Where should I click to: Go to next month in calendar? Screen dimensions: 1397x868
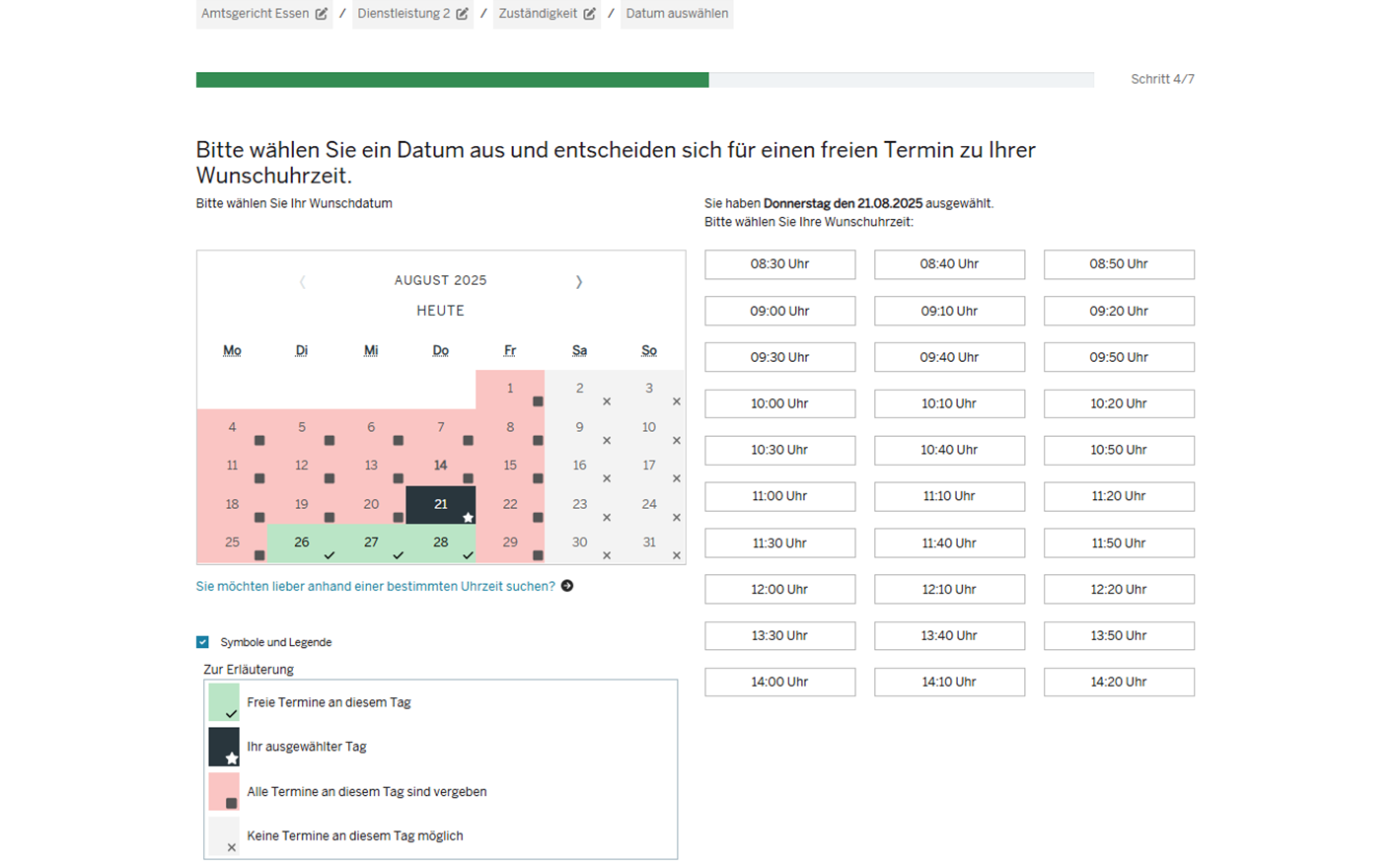pos(579,282)
